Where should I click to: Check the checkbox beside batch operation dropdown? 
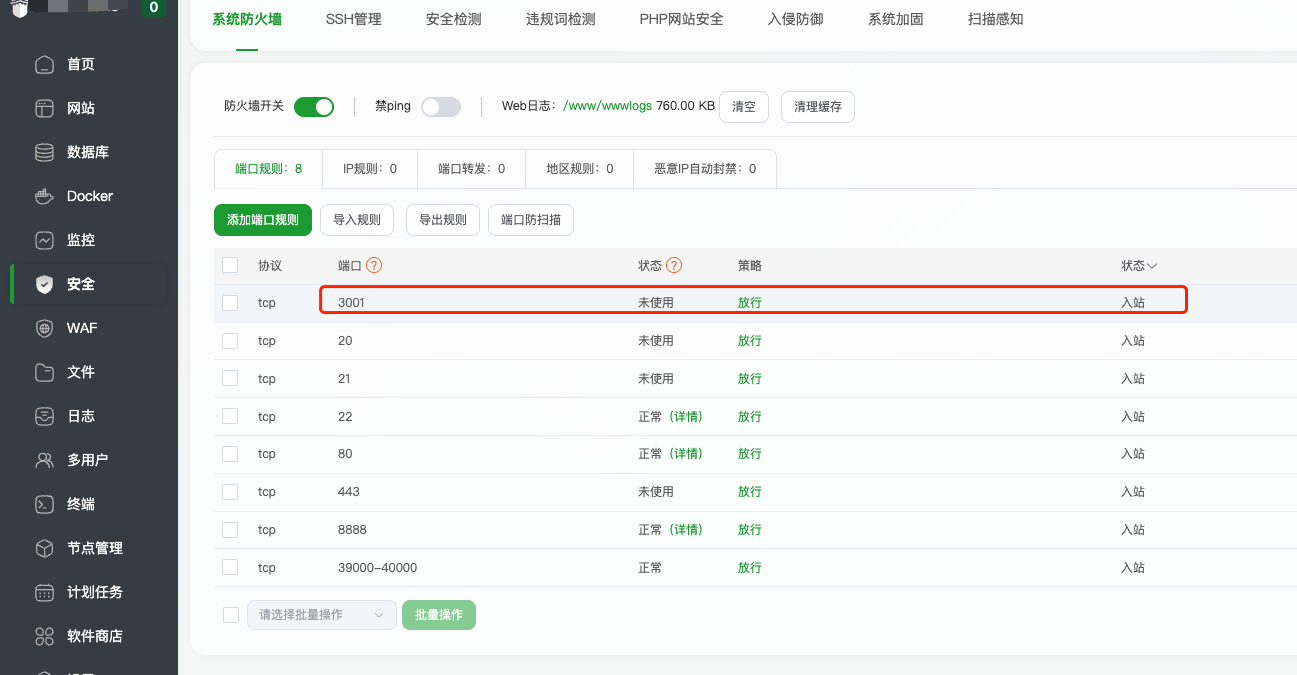tap(231, 615)
